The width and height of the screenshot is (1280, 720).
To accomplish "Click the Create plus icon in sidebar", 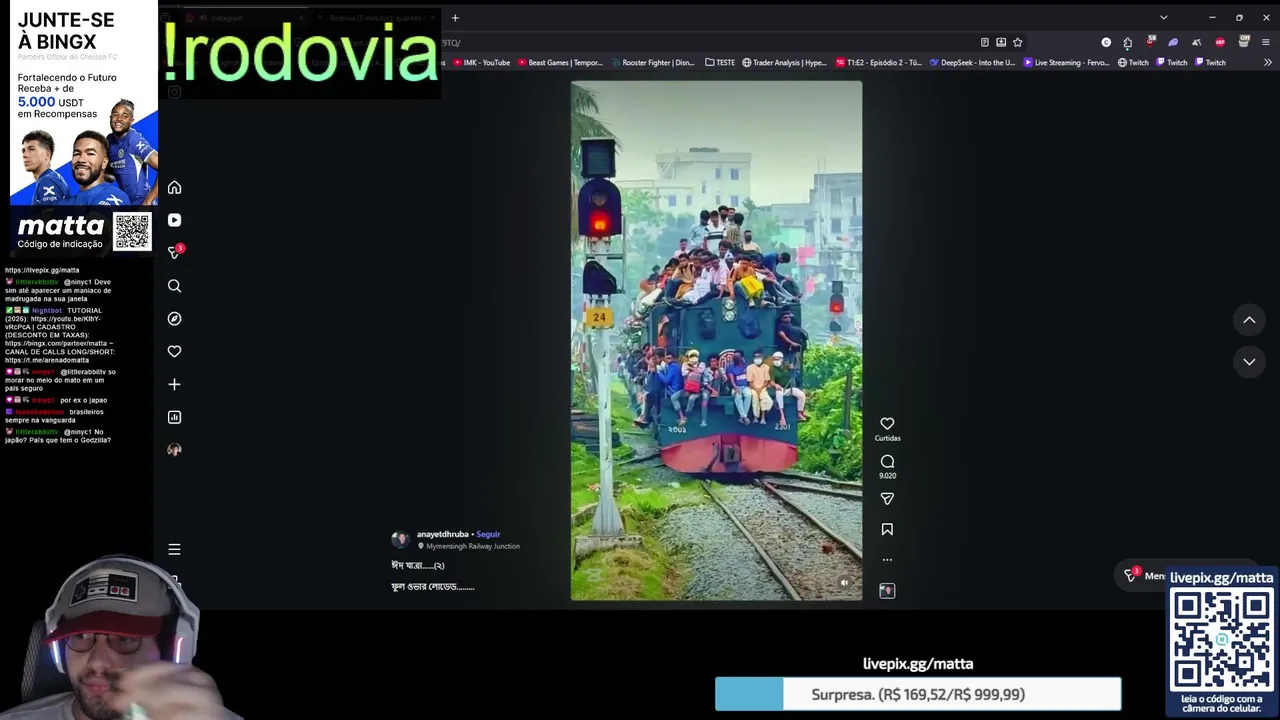I will point(174,384).
